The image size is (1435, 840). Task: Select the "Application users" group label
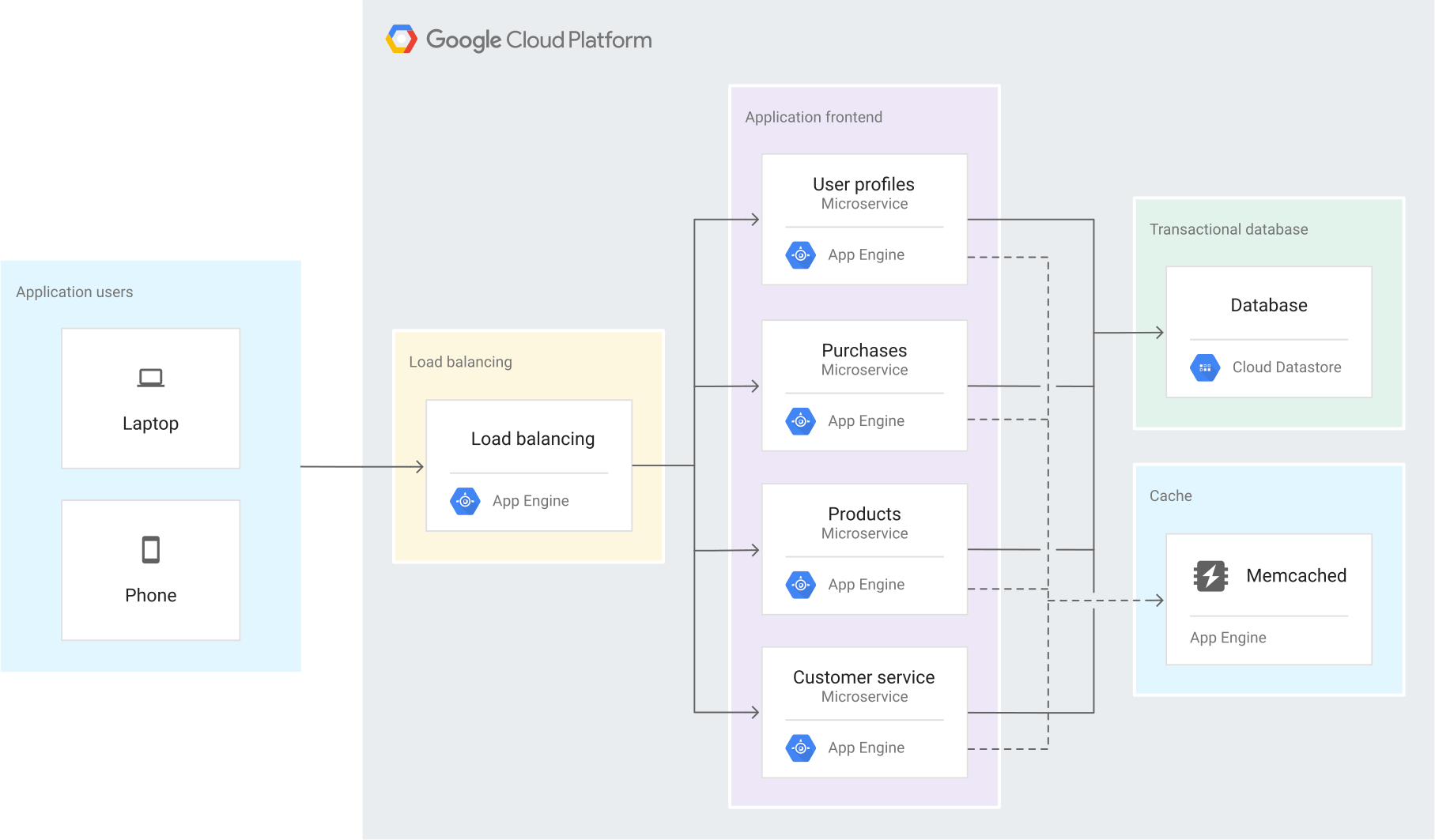pyautogui.click(x=74, y=292)
